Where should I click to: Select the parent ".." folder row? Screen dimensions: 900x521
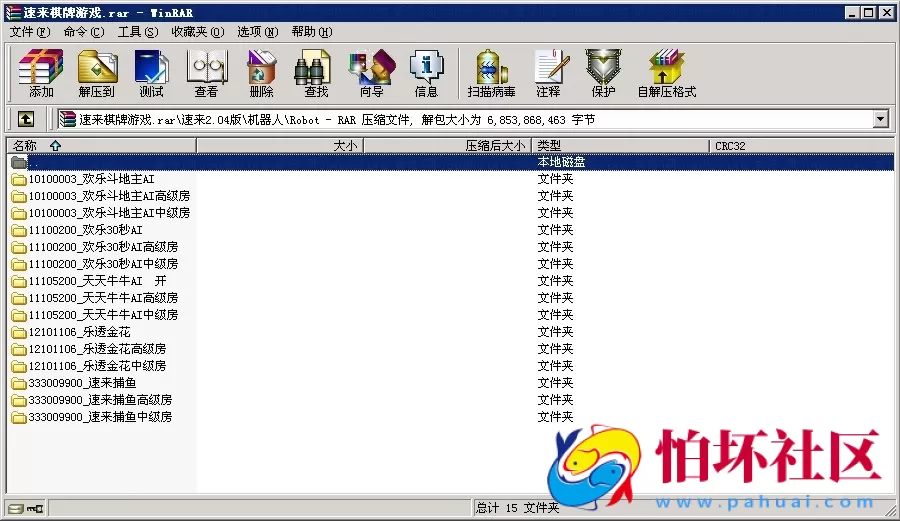click(x=450, y=162)
